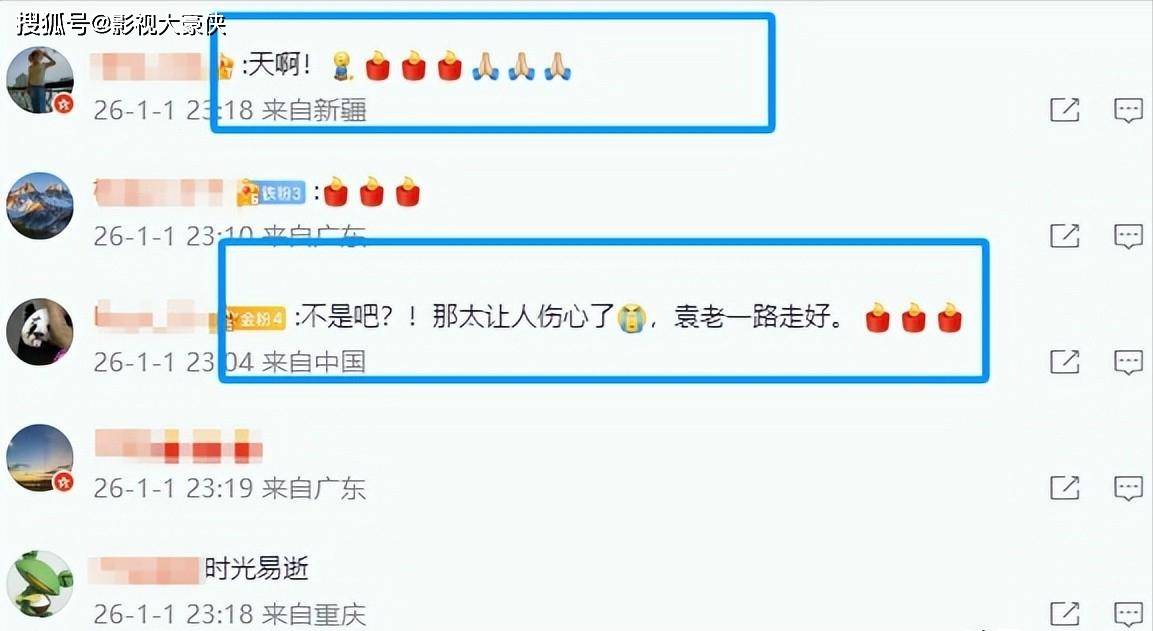Click the 26-1-1 23:04 来自中国 timestamp
Viewport: 1153px width, 631px height.
click(229, 362)
